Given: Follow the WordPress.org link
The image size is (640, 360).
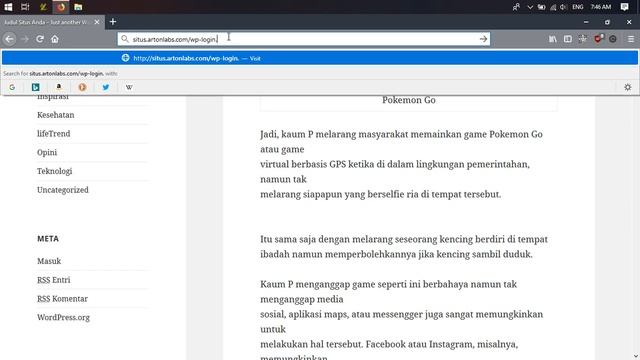Looking at the screenshot, I should (x=63, y=318).
